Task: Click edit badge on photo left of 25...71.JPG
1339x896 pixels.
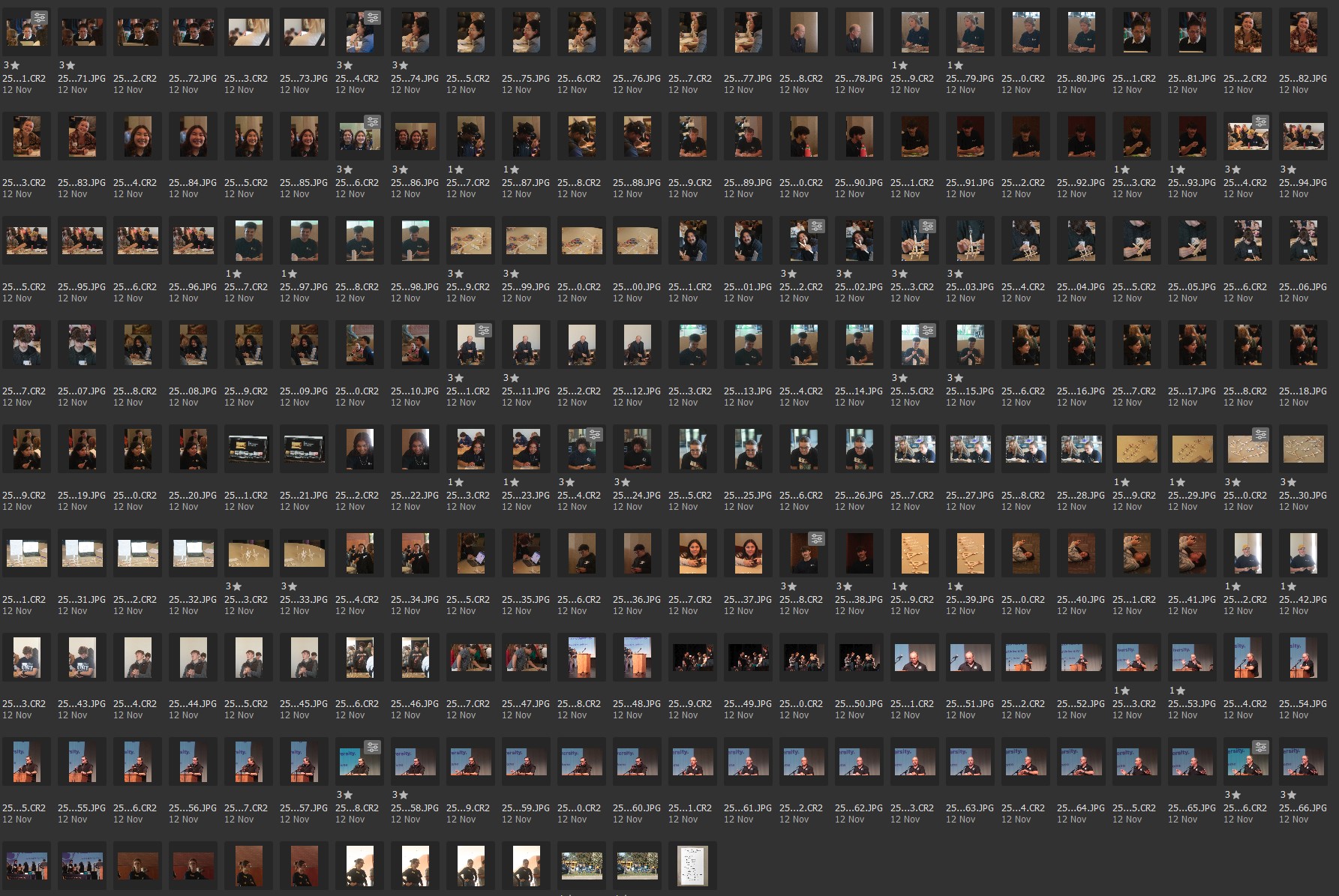Action: click(39, 17)
